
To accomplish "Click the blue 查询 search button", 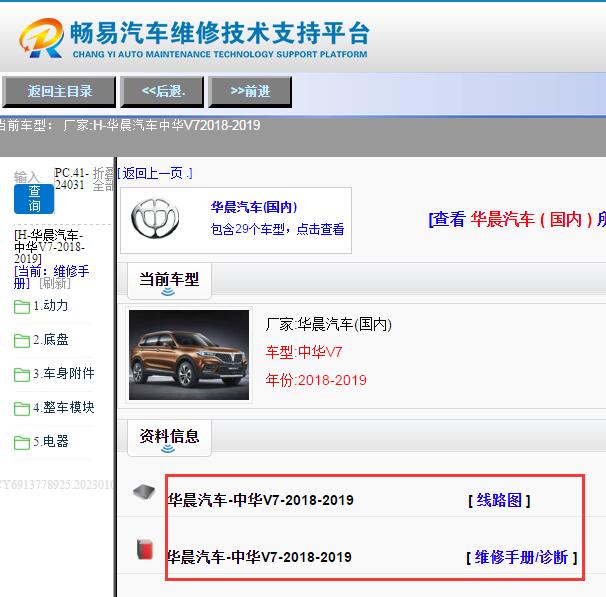I will click(x=34, y=199).
